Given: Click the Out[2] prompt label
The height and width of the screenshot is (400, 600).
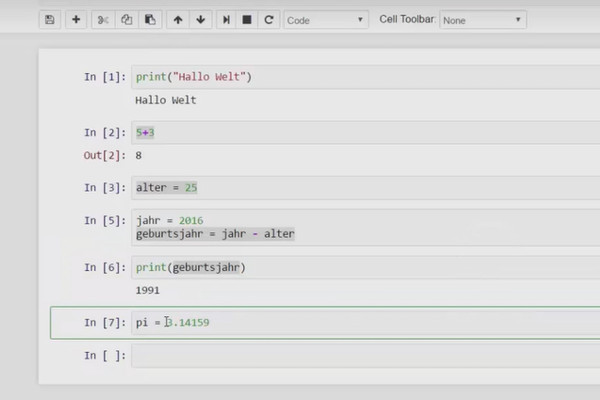Looking at the screenshot, I should (x=104, y=155).
